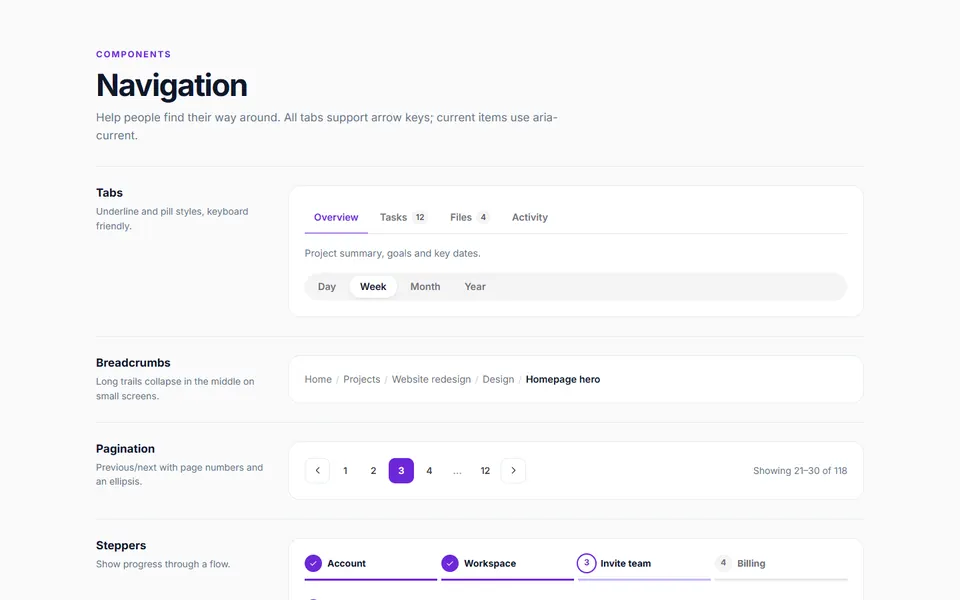This screenshot has height=600, width=960.
Task: Click the Project summary description text
Action: pos(392,253)
